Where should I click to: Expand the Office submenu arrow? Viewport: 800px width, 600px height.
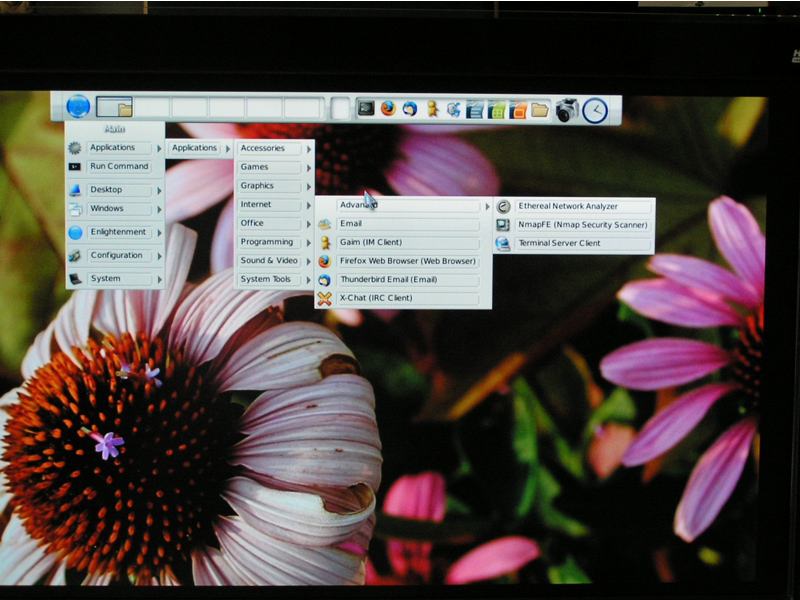click(309, 224)
